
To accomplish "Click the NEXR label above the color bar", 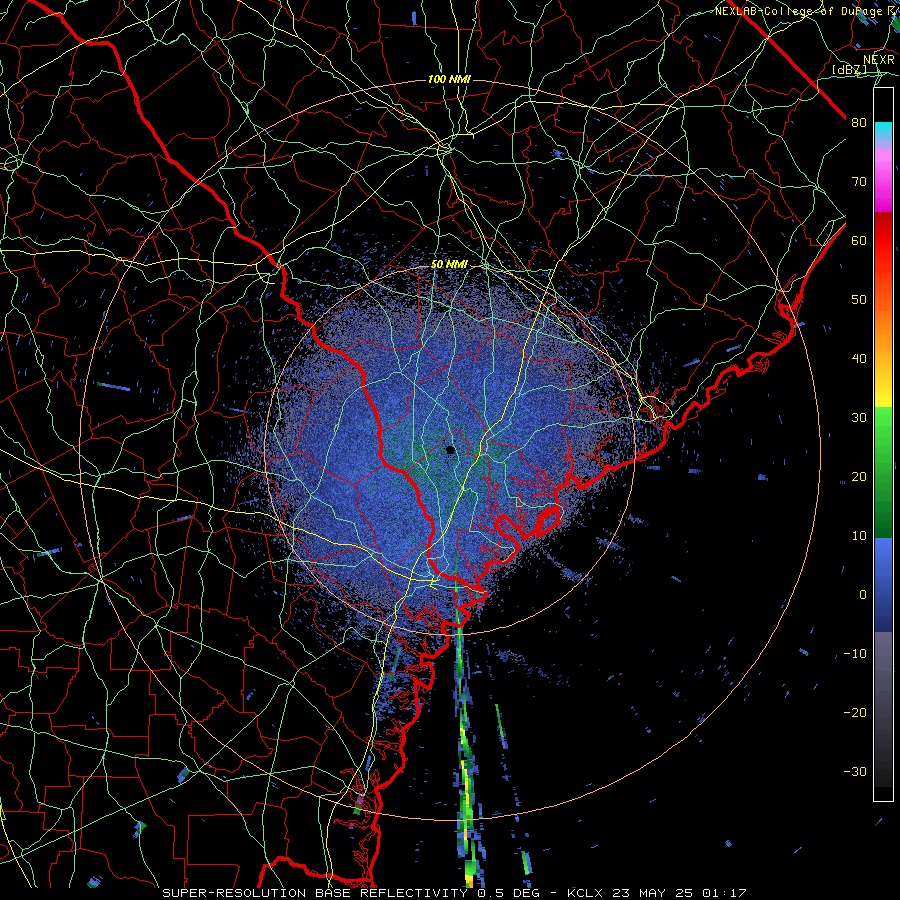I will tap(879, 60).
